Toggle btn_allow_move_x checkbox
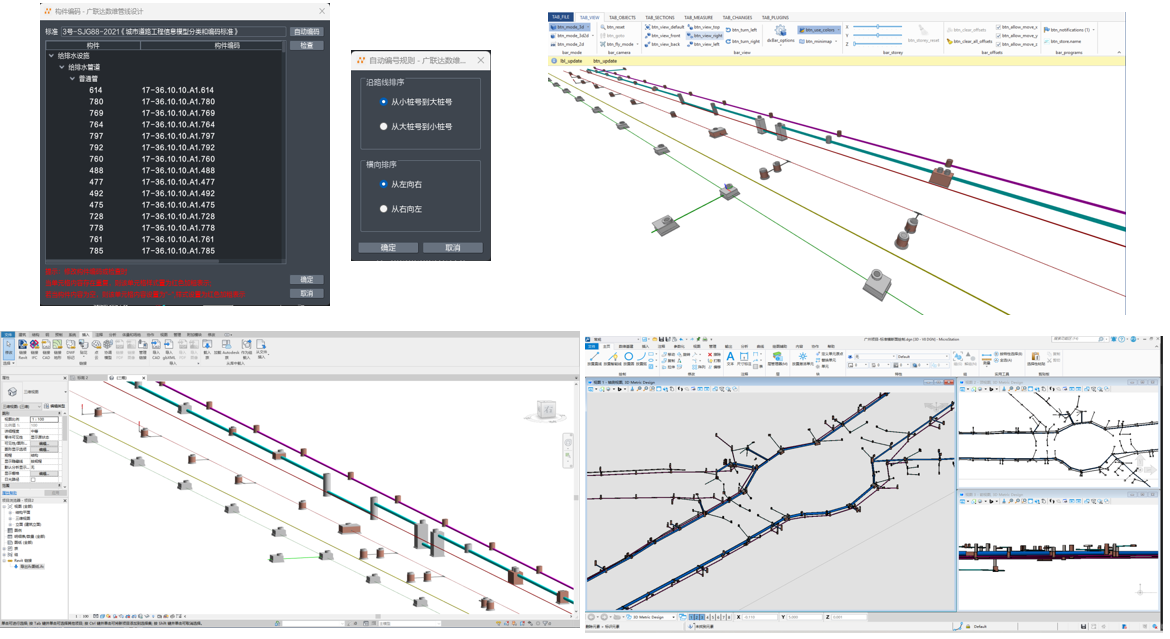This screenshot has width=1170, height=639. click(x=999, y=27)
